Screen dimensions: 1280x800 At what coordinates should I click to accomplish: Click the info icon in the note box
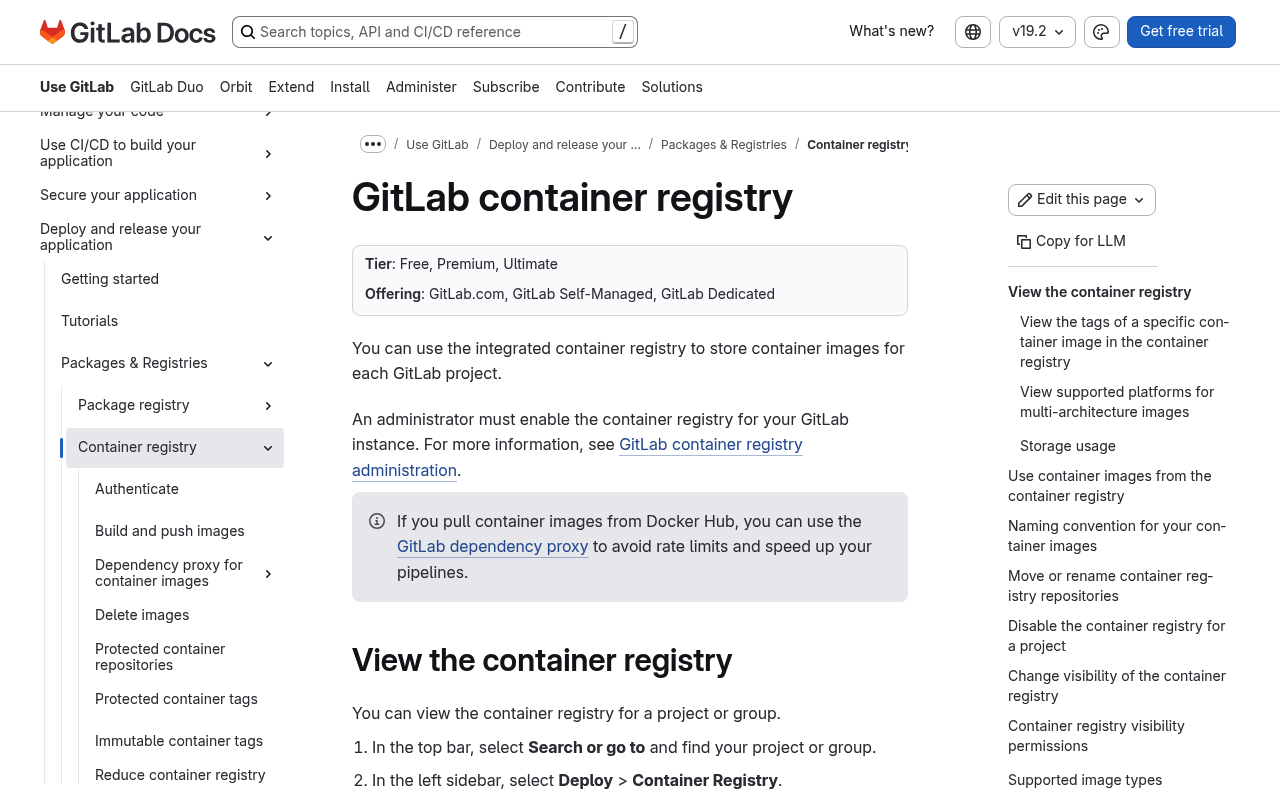click(377, 521)
